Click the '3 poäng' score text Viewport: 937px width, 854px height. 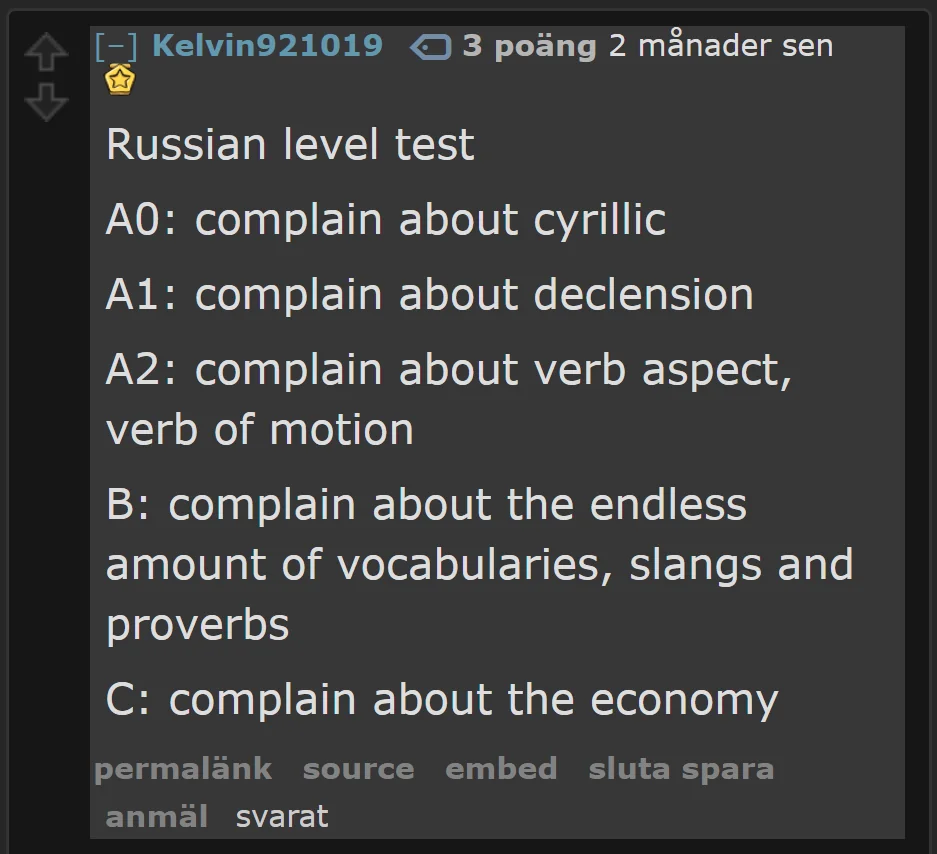529,46
